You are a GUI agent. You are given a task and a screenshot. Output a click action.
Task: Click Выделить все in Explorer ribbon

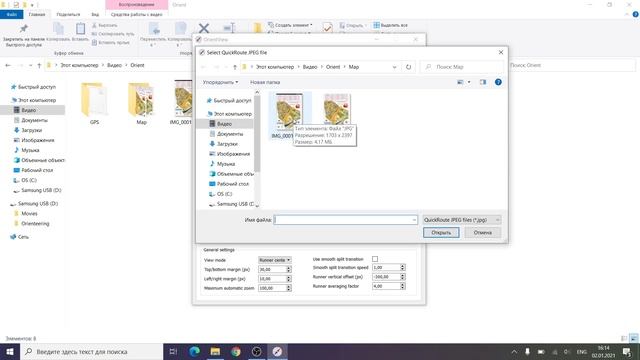coord(390,25)
